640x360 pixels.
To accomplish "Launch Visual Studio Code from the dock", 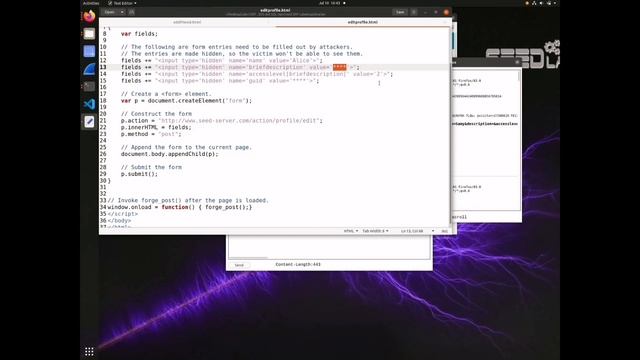I will [89, 104].
